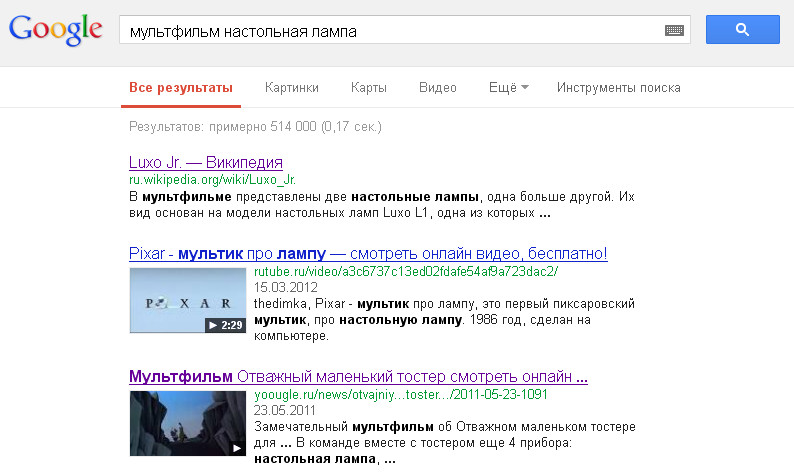Click the date 15.03.2012
The image size is (794, 473).
(x=286, y=288)
